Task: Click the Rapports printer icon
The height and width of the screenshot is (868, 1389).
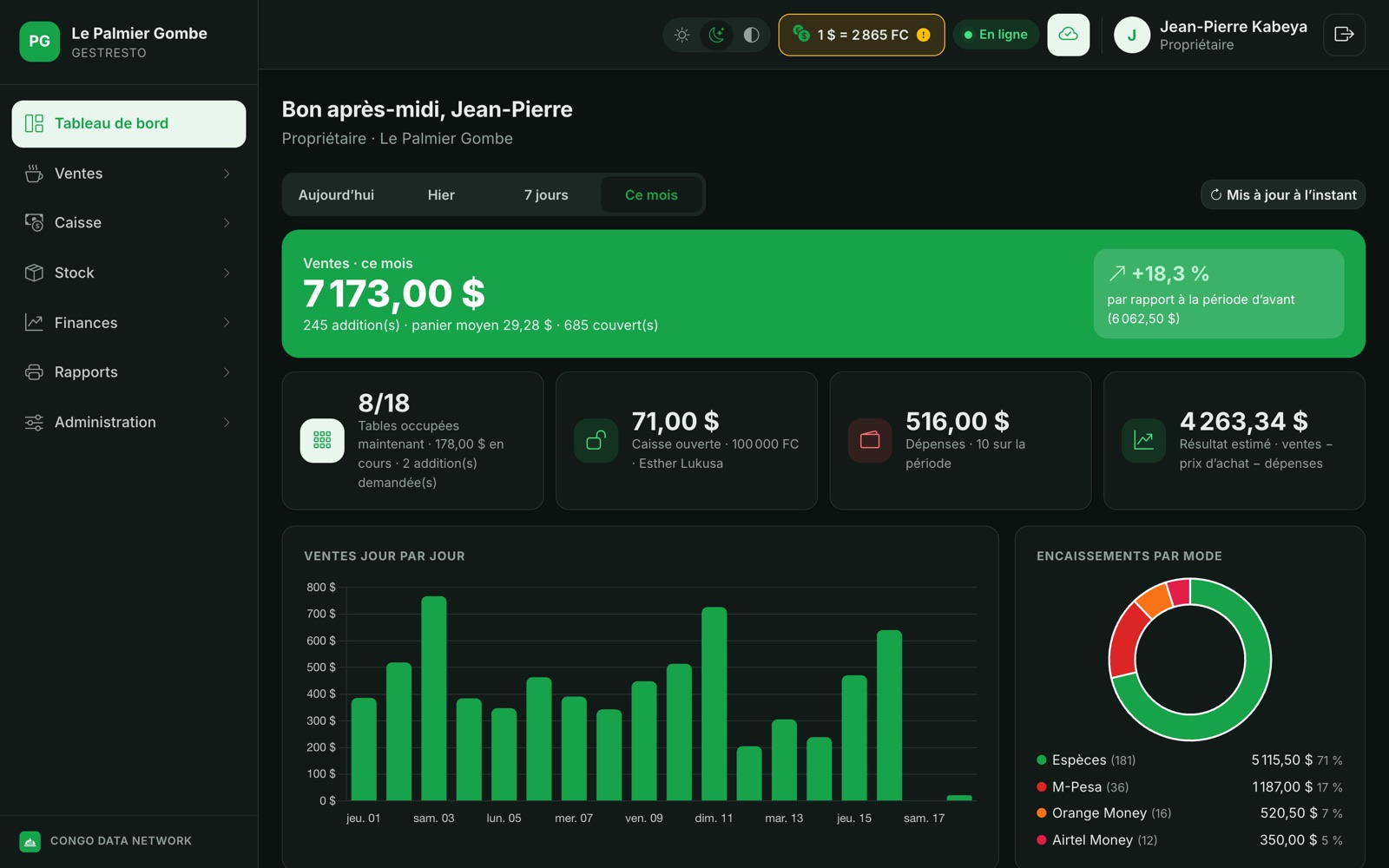Action: click(34, 372)
